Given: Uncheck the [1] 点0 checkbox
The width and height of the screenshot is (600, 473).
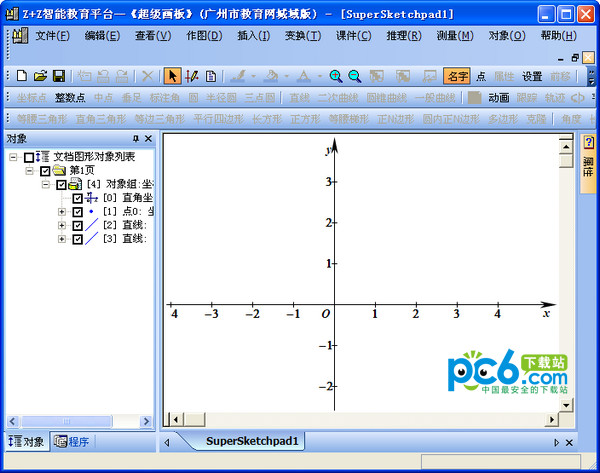Looking at the screenshot, I should [77, 212].
